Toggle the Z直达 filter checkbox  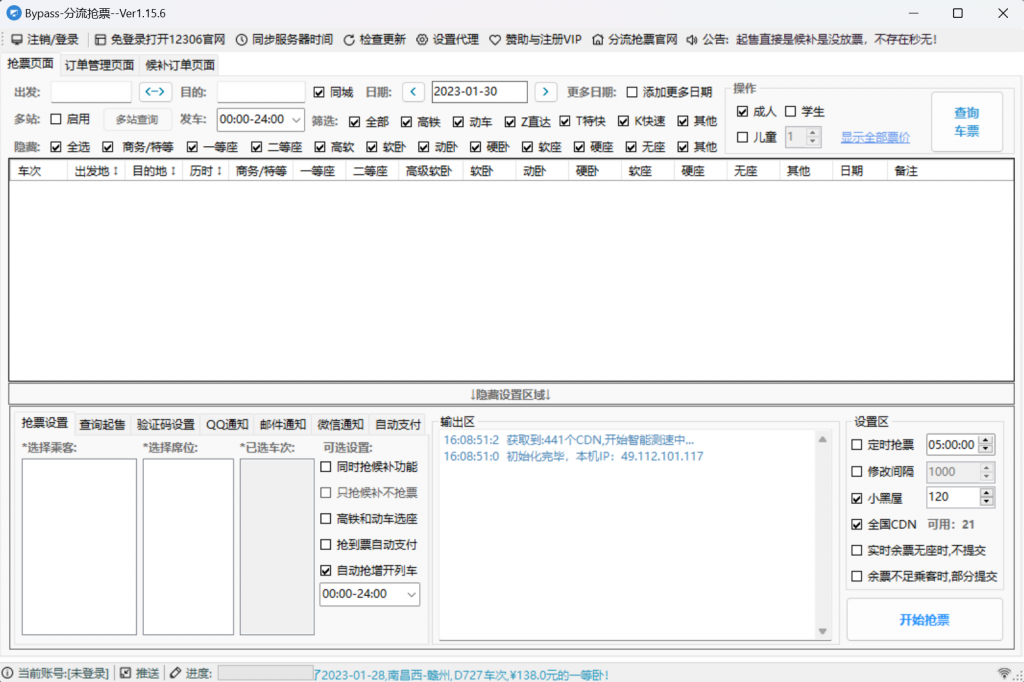tap(510, 122)
